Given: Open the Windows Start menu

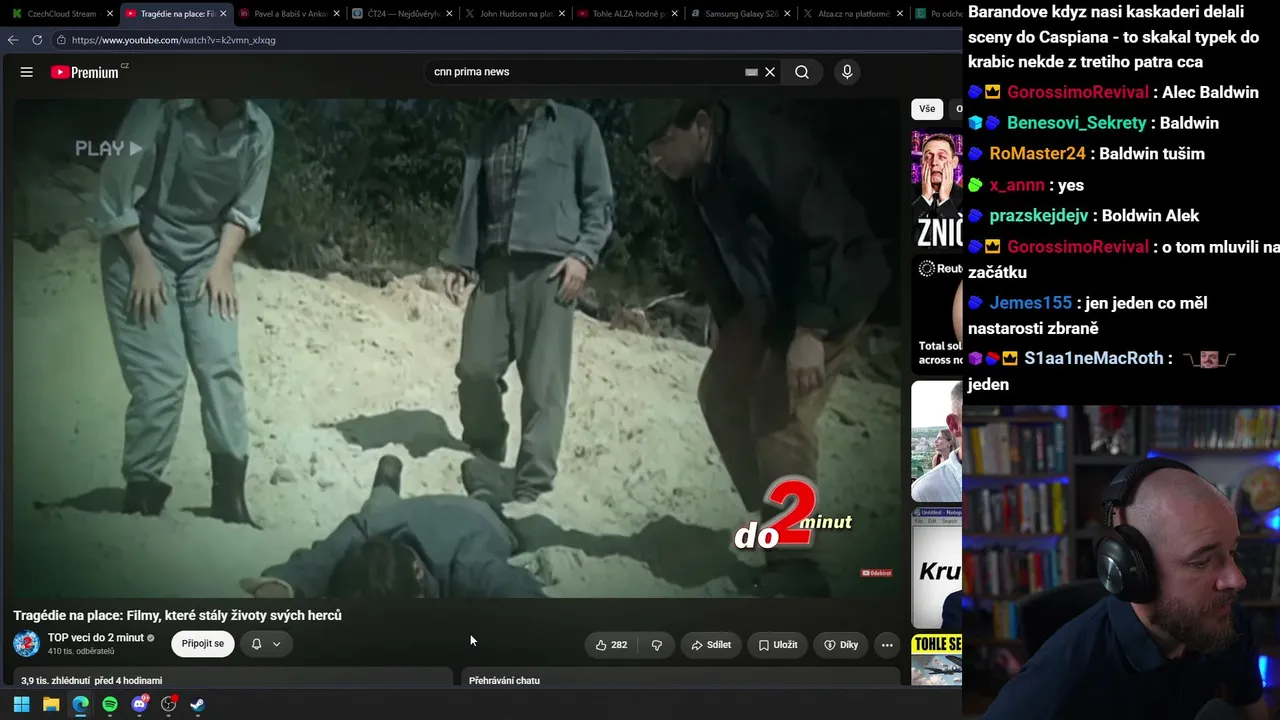Looking at the screenshot, I should pyautogui.click(x=21, y=704).
